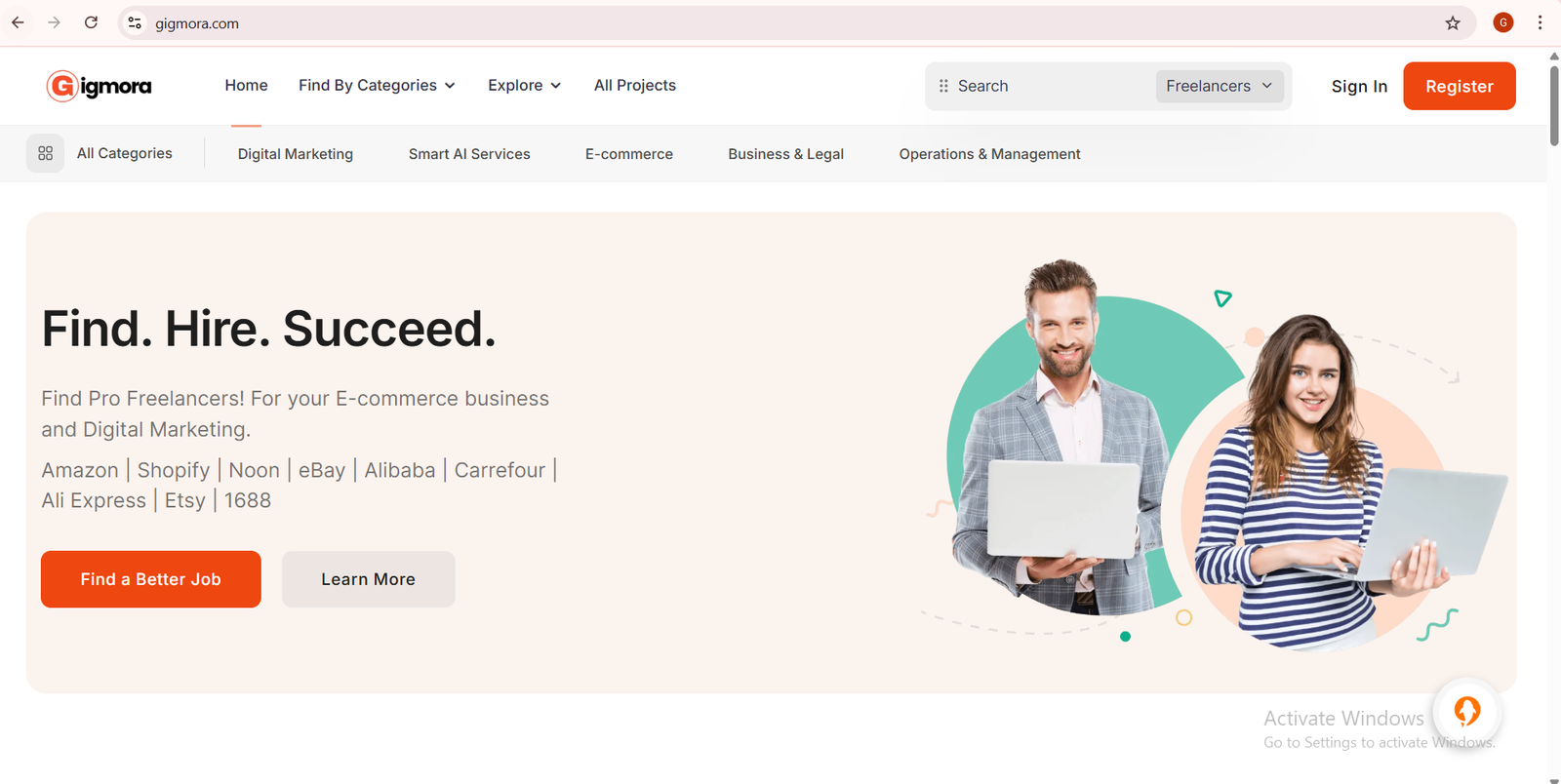This screenshot has width=1561, height=784.
Task: Reload the page with the refresh icon
Action: 91,22
